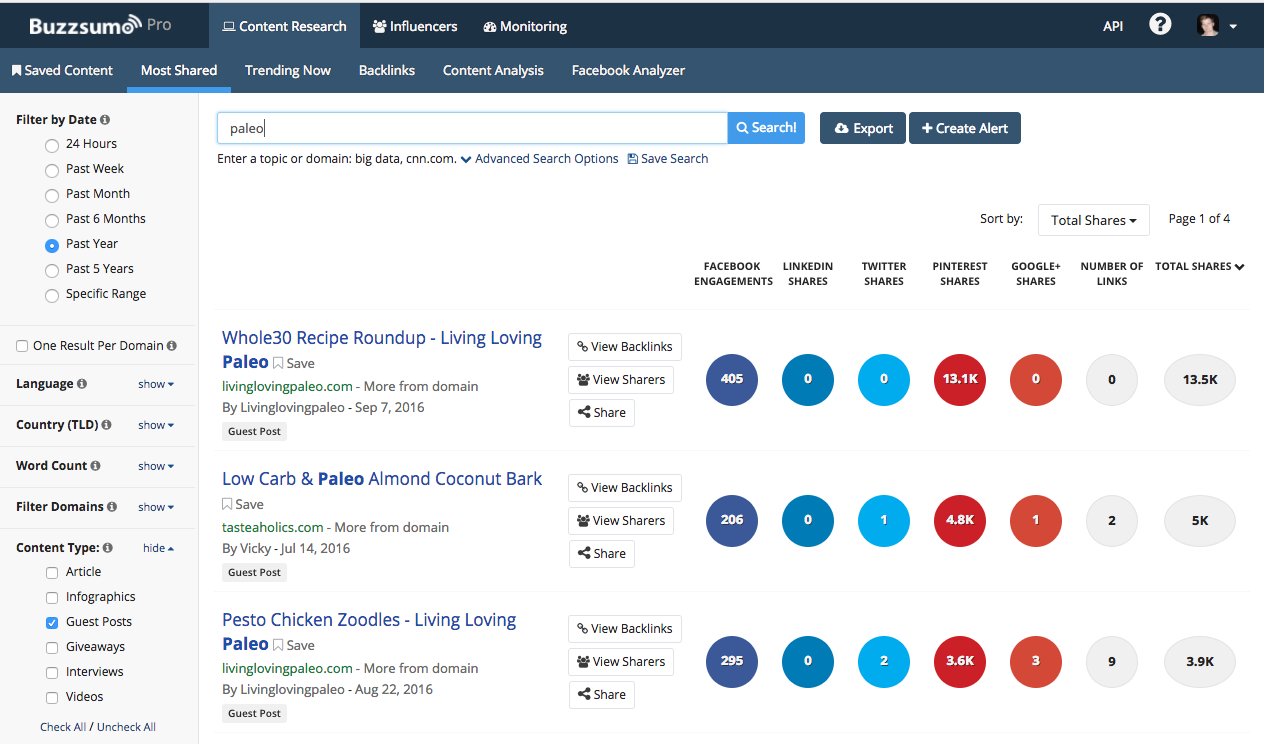The height and width of the screenshot is (744, 1264).
Task: Open the help question mark icon
Action: coord(1160,25)
